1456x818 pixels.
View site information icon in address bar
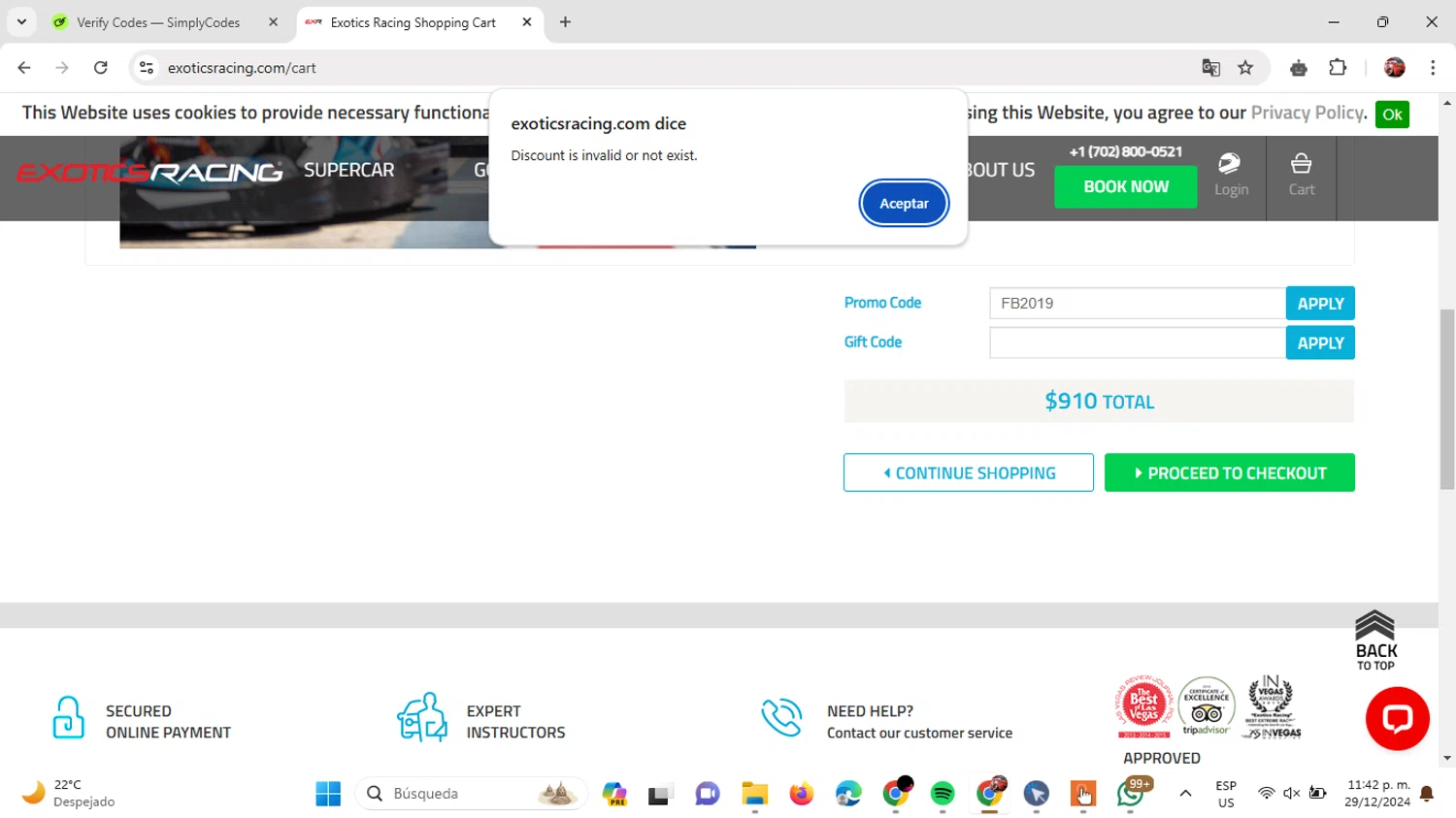(147, 68)
